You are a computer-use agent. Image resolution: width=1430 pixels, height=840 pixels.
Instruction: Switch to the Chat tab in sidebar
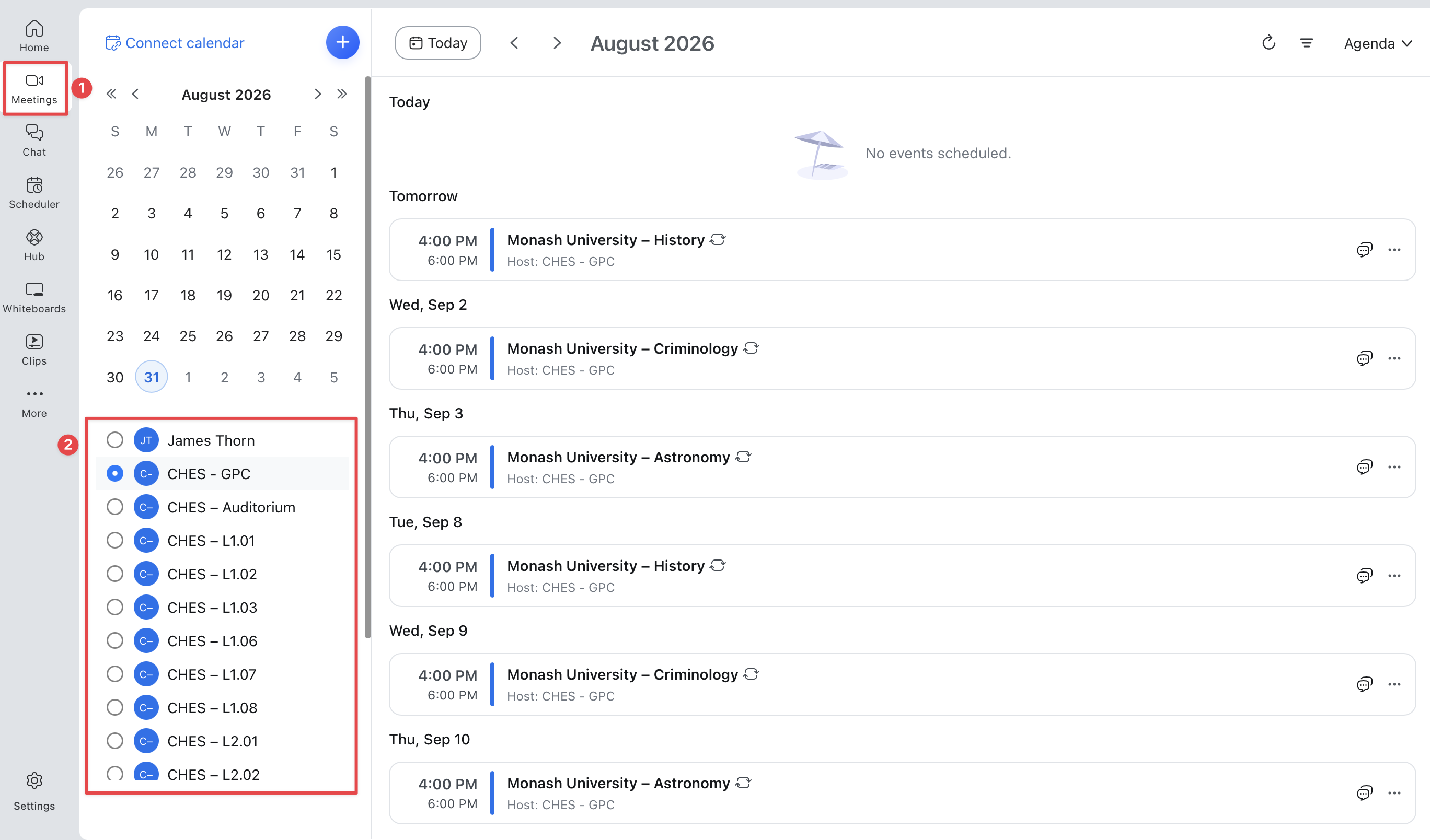click(34, 141)
